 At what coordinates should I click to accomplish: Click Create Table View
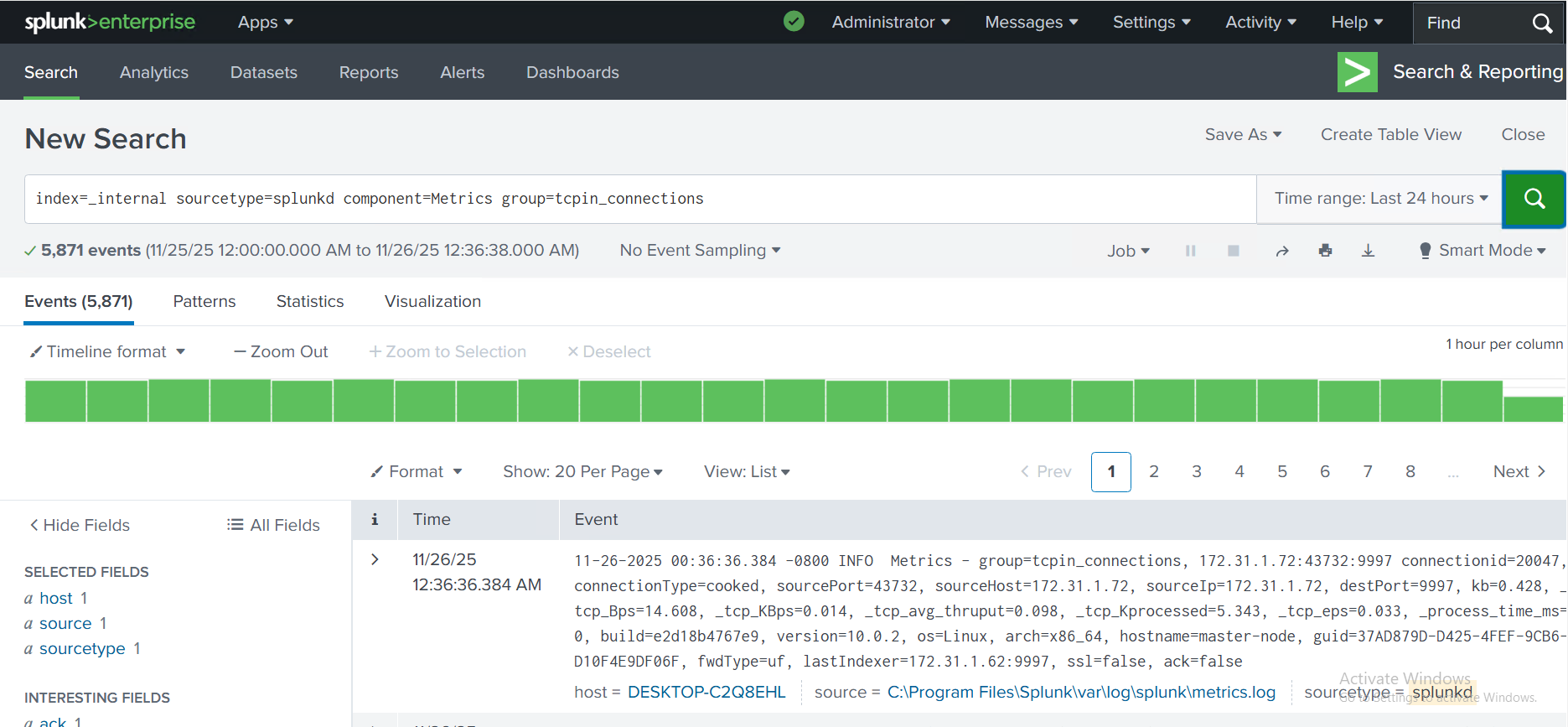(1391, 135)
